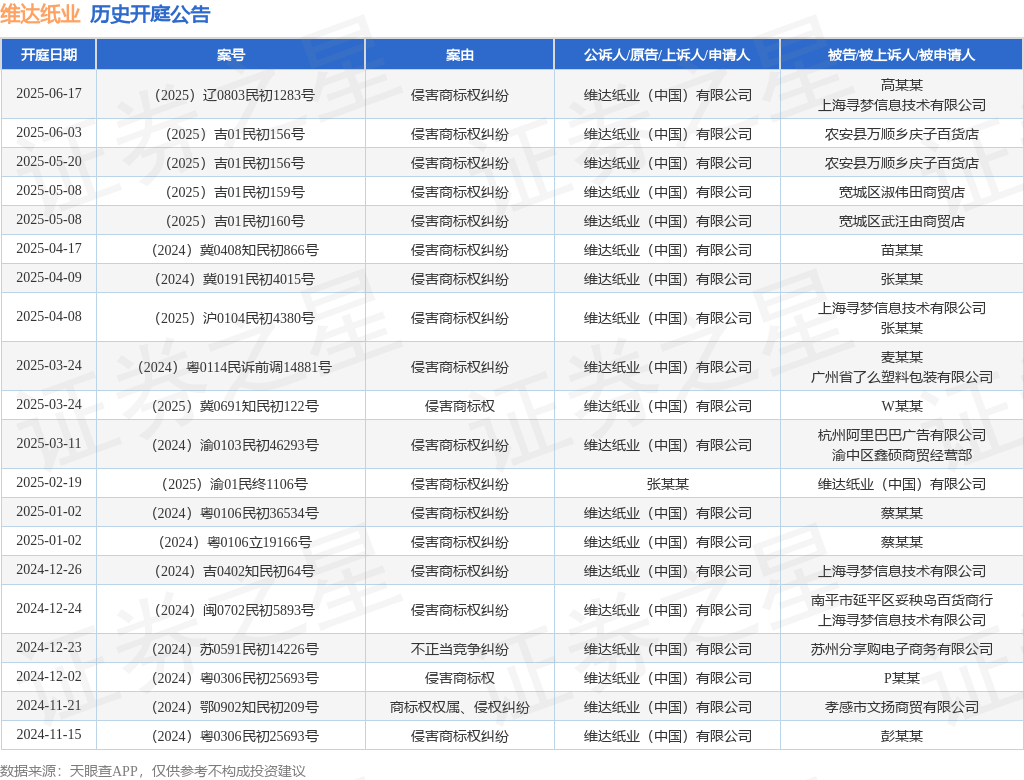Click the 公诉人/原告/上诉人/申请人 column header
Screen dimensions: 1024x780
667,55
